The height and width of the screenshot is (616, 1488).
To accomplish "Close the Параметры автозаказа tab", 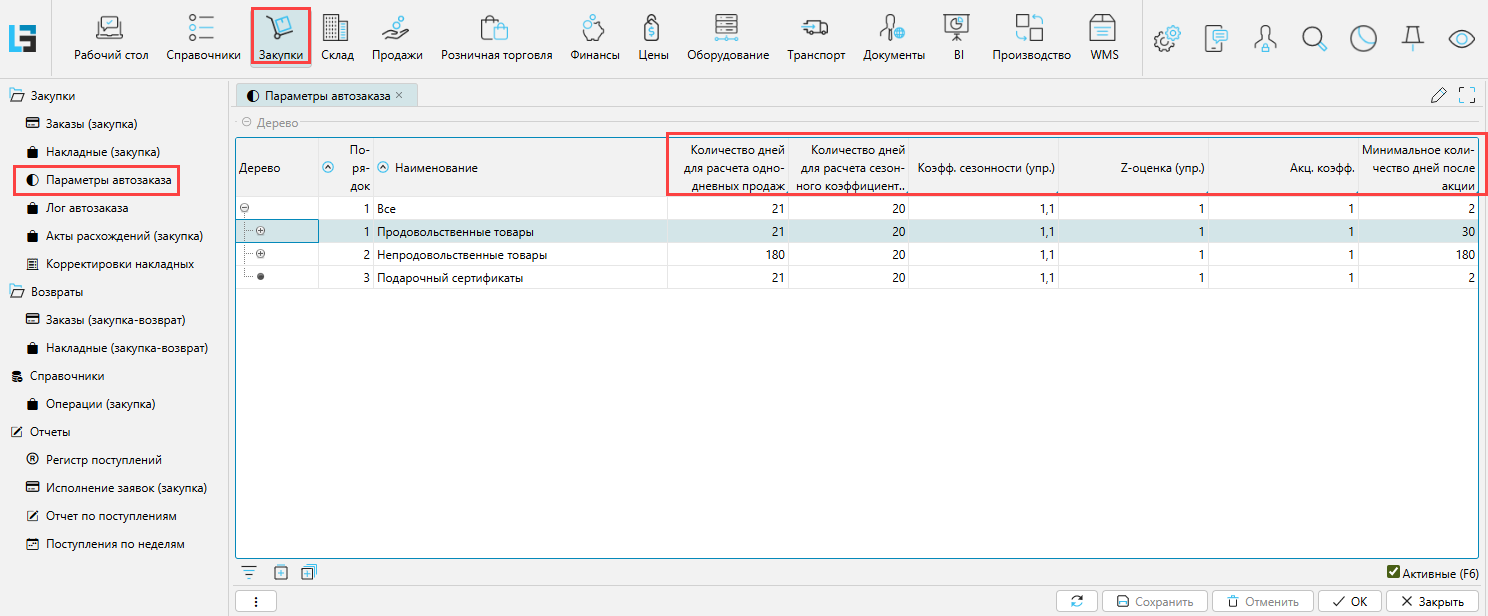I will coord(399,95).
